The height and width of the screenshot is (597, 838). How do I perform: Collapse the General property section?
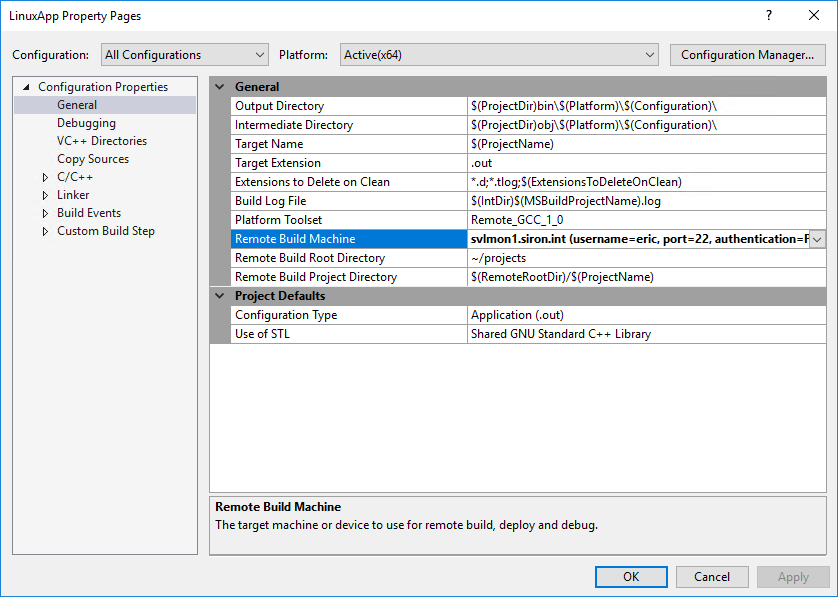[x=220, y=87]
